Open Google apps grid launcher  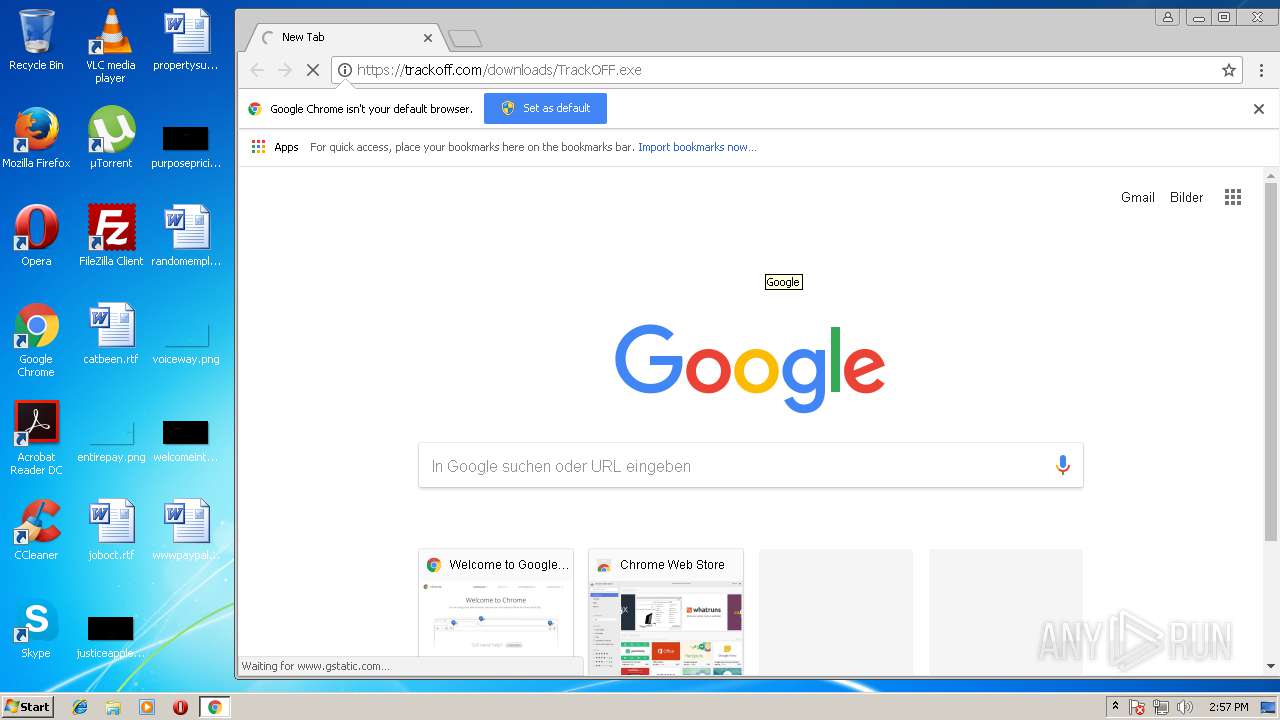[x=1233, y=197]
